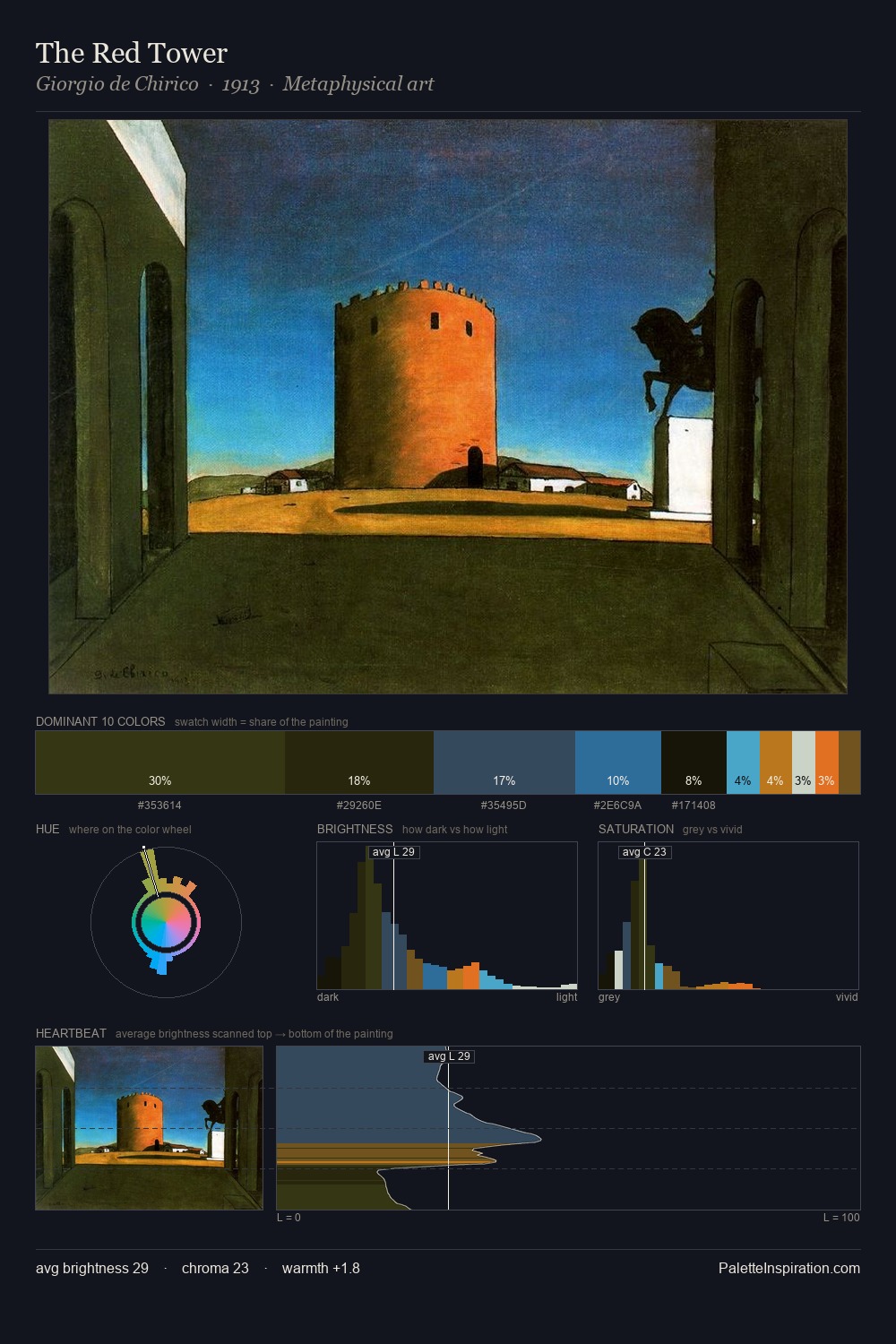The width and height of the screenshot is (896, 1344).
Task: Click the light blue 4% swatch
Action: (x=743, y=762)
